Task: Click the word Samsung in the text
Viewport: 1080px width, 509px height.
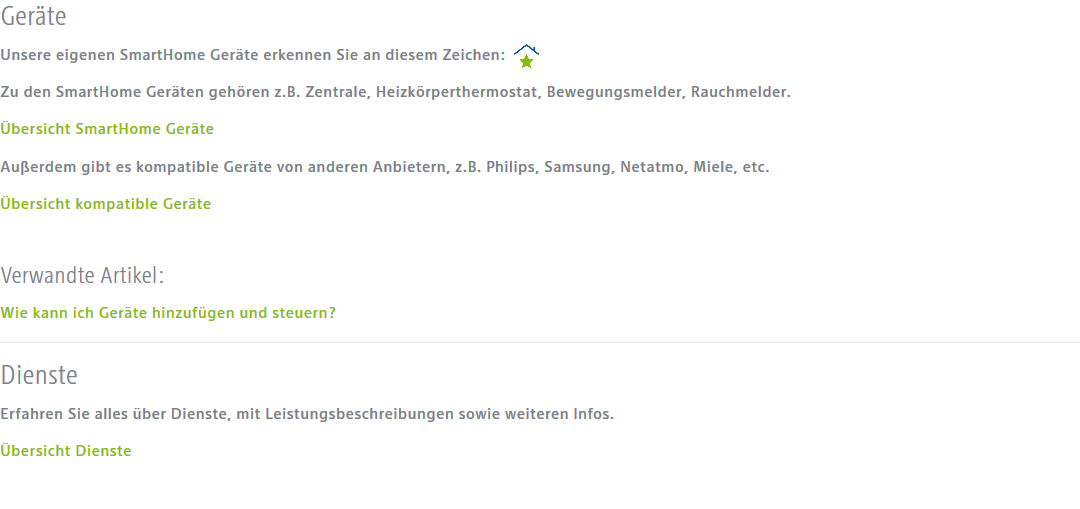Action: 578,167
